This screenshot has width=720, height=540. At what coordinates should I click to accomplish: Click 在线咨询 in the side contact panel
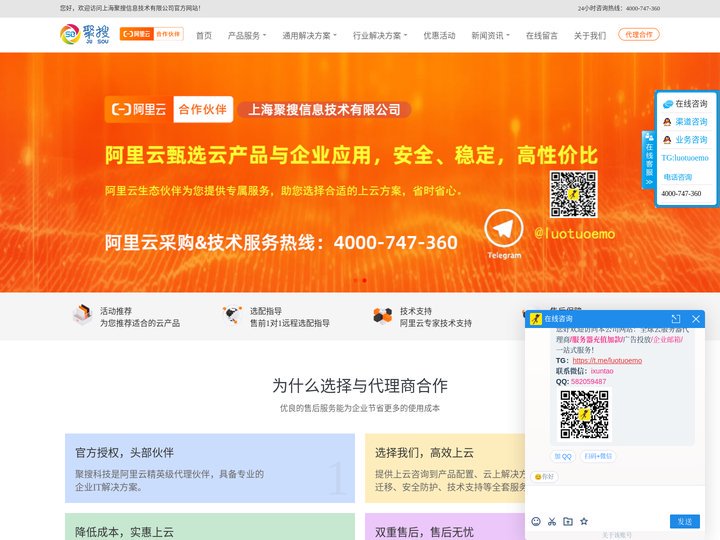[691, 104]
